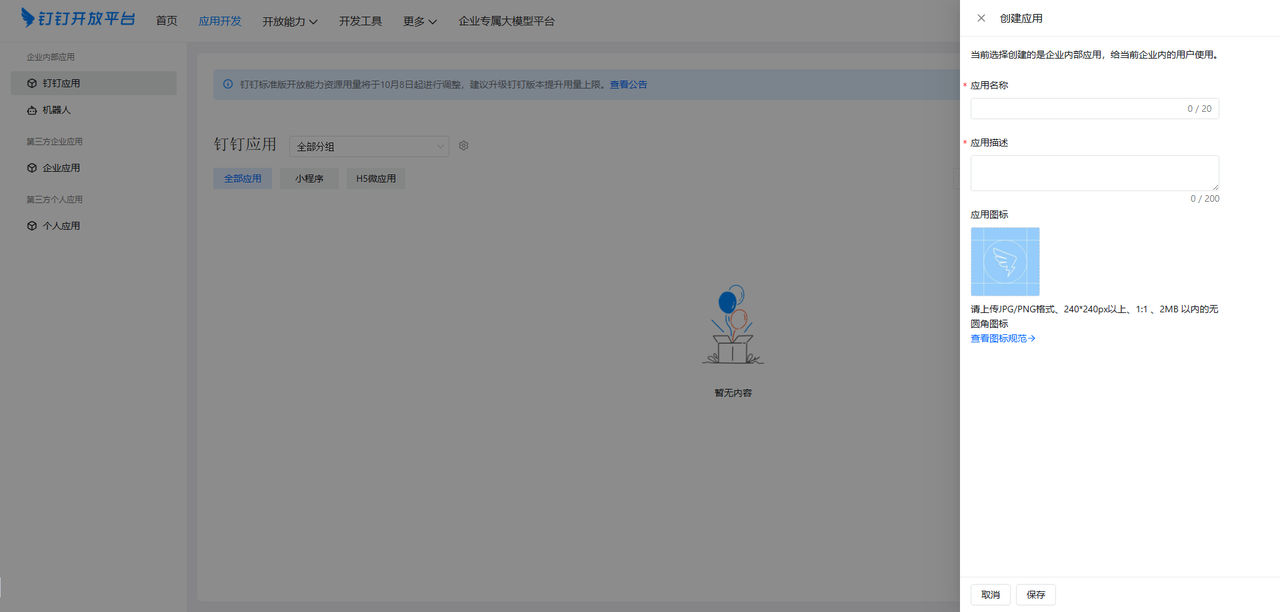
Task: Click the 钉钉应用 cube icon in sidebar
Action: pos(32,83)
